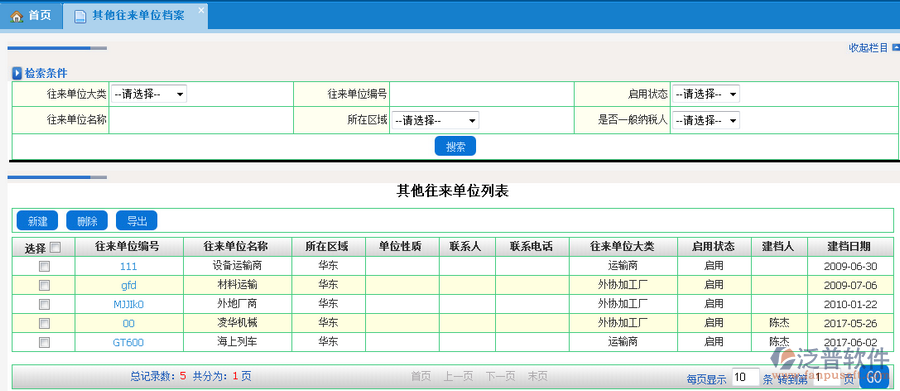This screenshot has height=391, width=900.
Task: Check the box for row 111
Action: (x=44, y=266)
